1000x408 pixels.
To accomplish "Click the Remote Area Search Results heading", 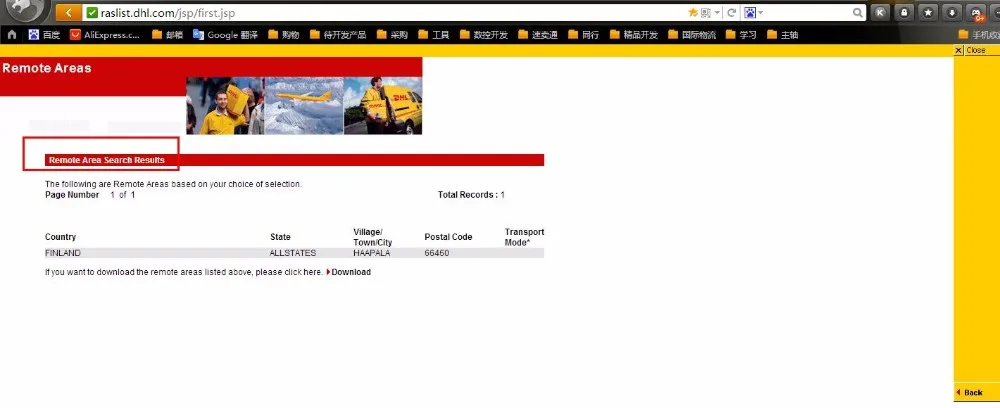I will coord(107,160).
